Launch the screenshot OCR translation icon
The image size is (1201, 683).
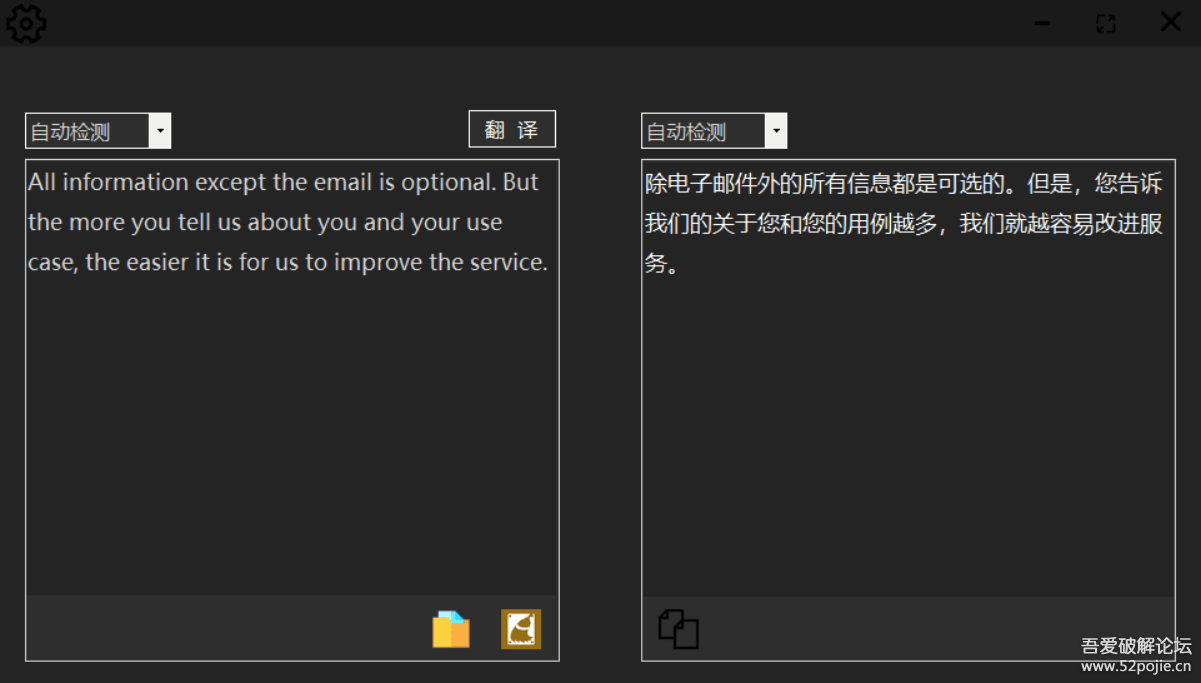521,629
